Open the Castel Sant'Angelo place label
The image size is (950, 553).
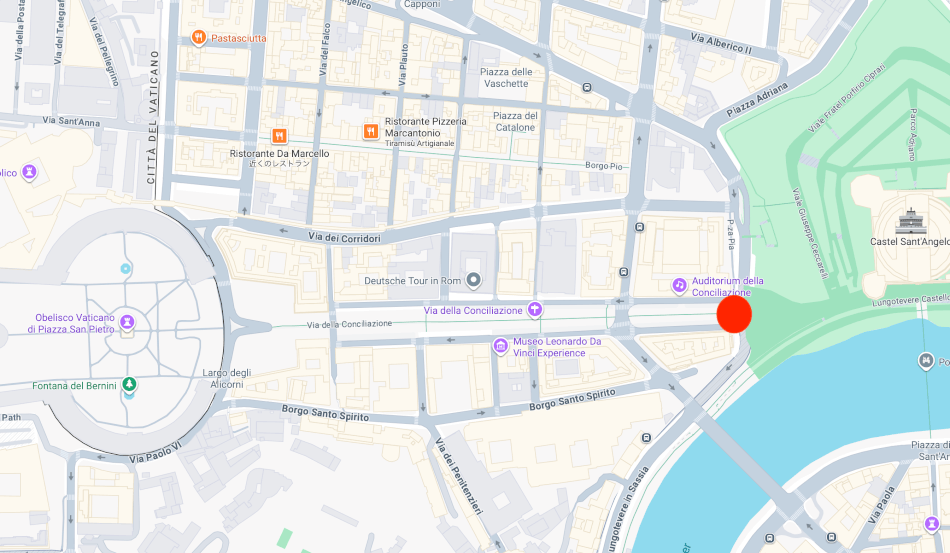pyautogui.click(x=910, y=242)
